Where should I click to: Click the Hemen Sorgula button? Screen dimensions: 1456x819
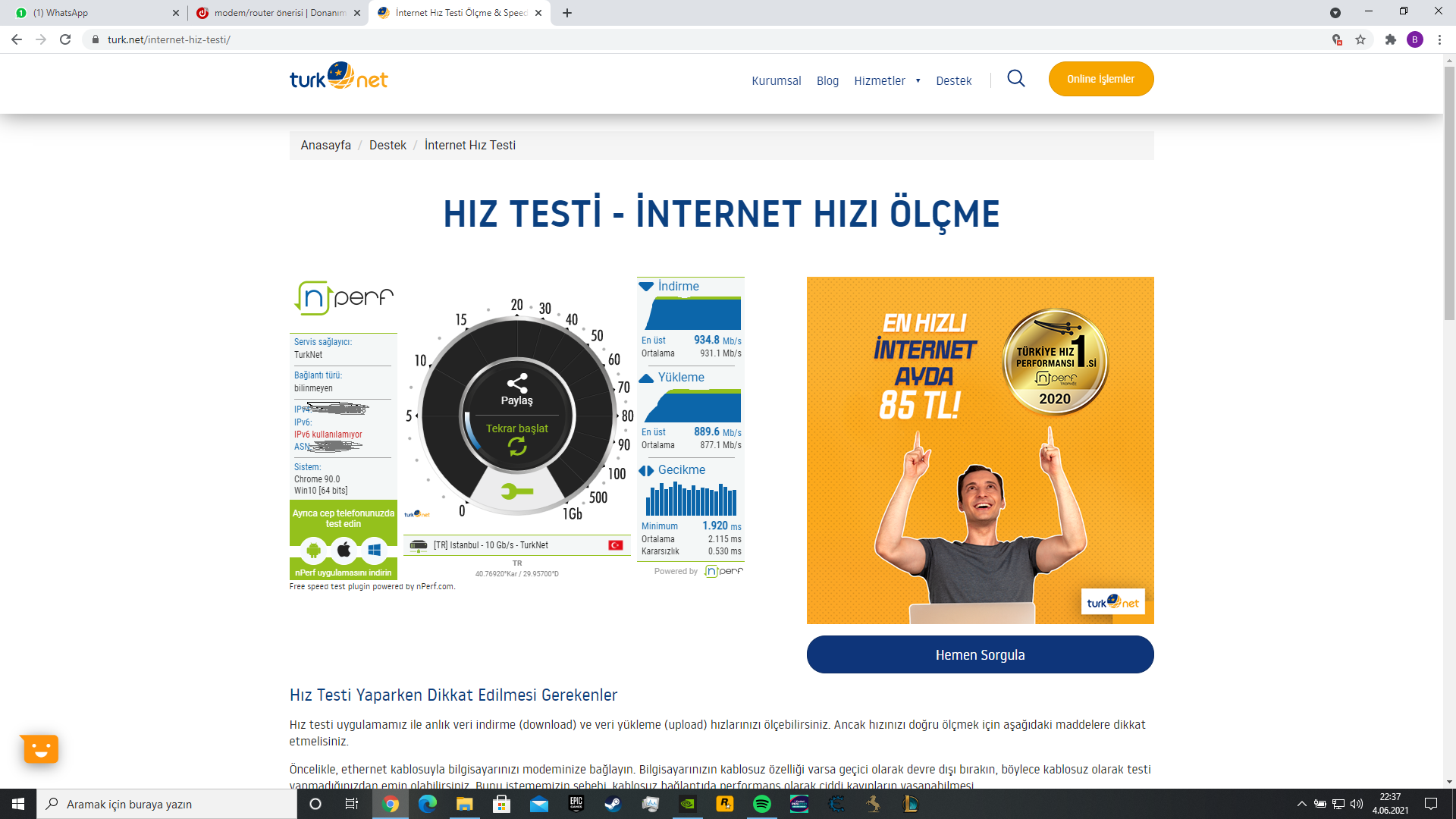[981, 654]
